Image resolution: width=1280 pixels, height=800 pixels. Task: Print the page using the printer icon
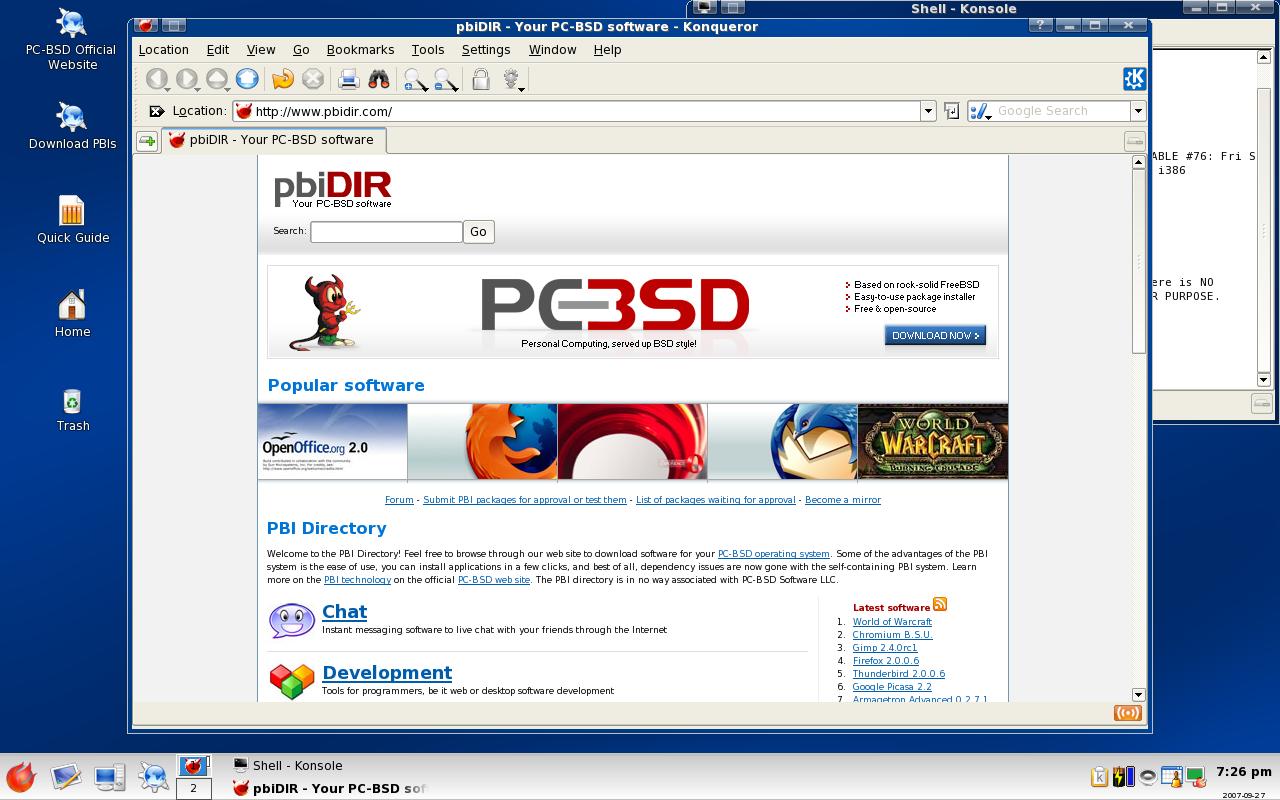pyautogui.click(x=348, y=79)
